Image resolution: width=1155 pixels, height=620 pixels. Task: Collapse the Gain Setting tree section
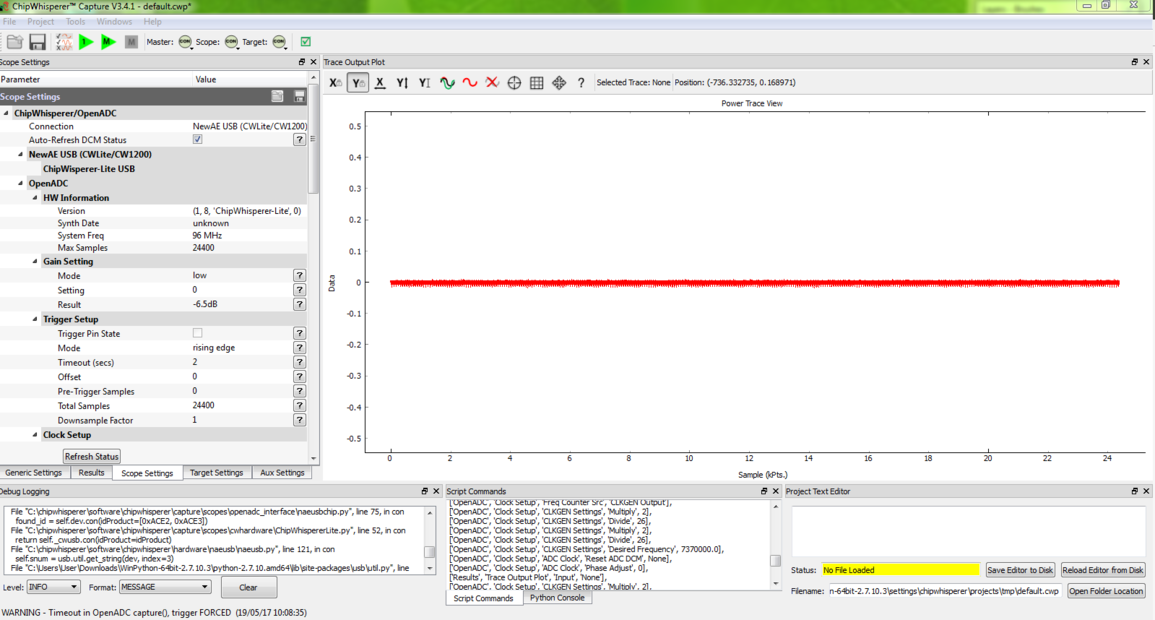[35, 262]
